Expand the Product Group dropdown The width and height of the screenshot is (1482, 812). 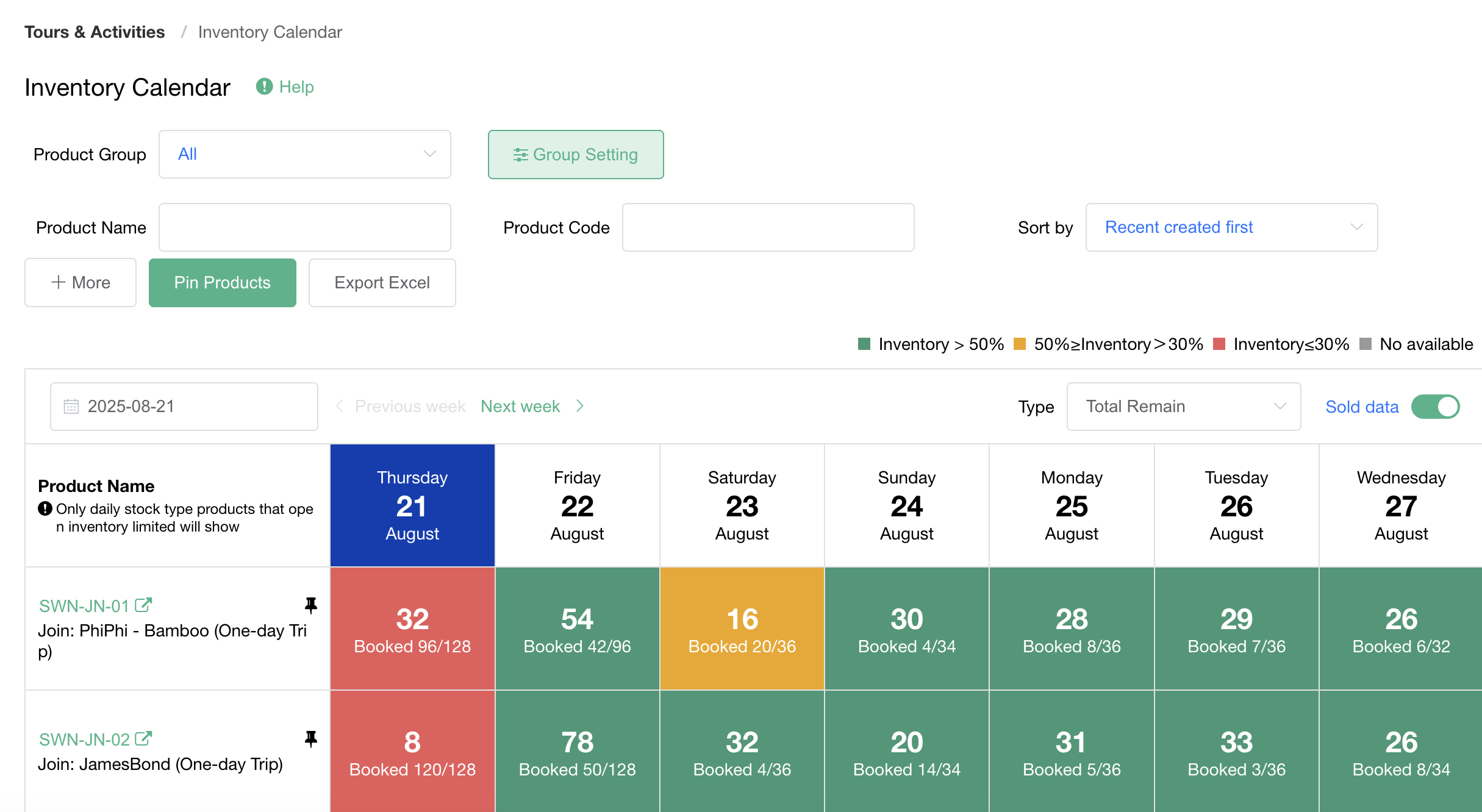coord(304,154)
